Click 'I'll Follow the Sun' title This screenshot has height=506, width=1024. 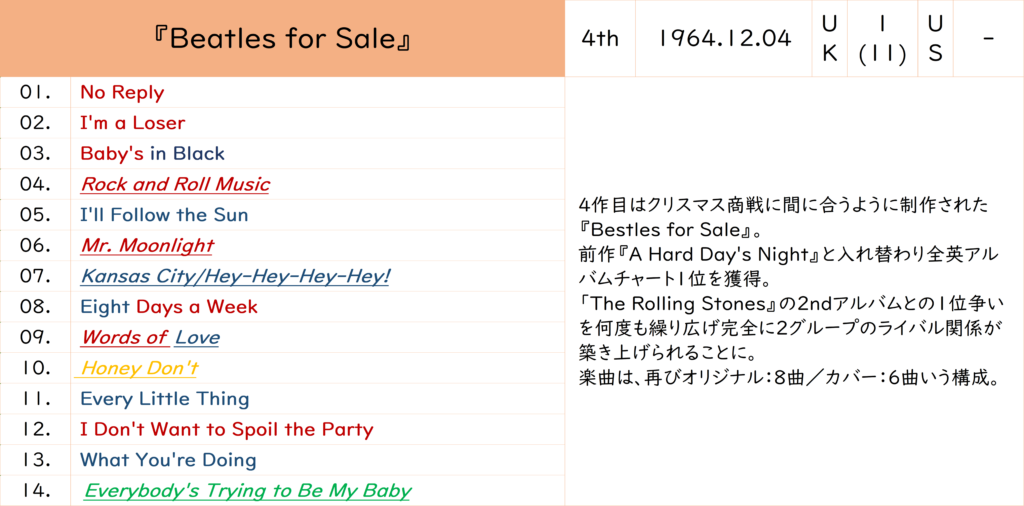[164, 215]
